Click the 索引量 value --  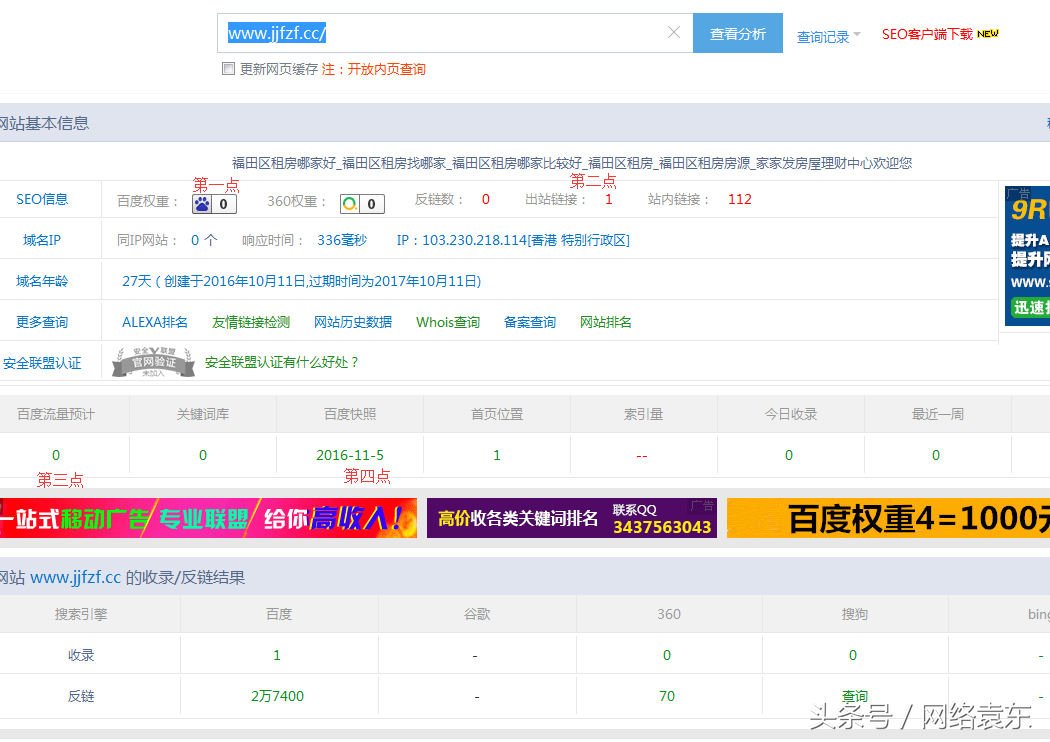[642, 455]
